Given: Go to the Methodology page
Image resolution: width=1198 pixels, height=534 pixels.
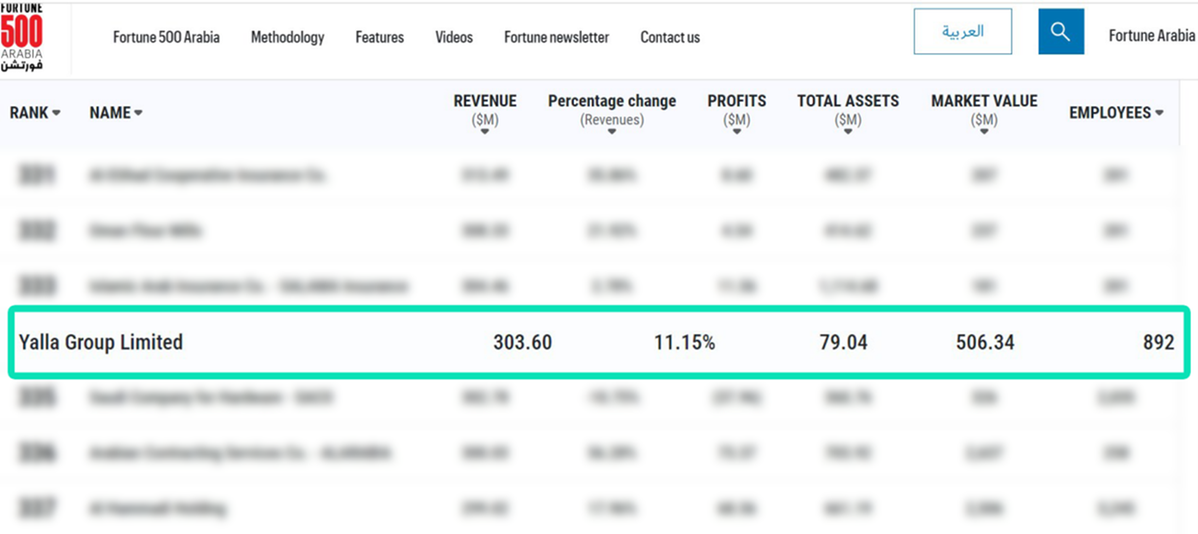Looking at the screenshot, I should pos(287,37).
